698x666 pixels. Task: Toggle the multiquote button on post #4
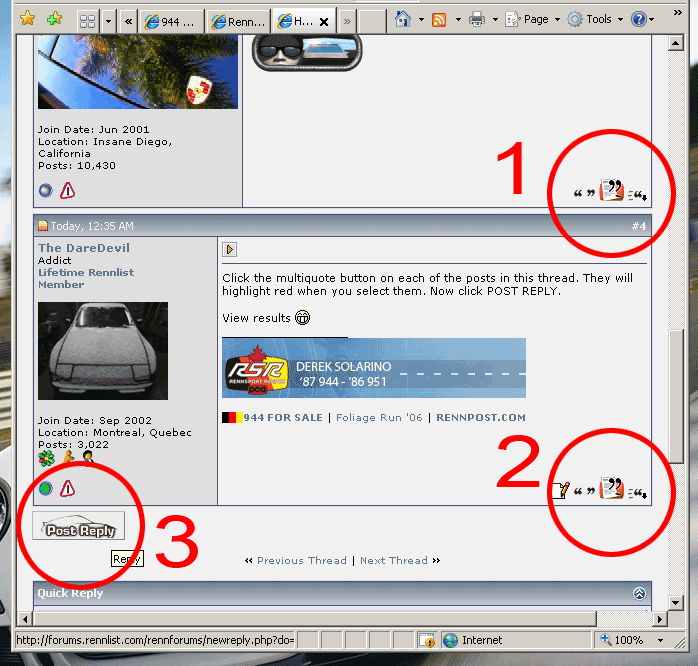pyautogui.click(x=611, y=489)
